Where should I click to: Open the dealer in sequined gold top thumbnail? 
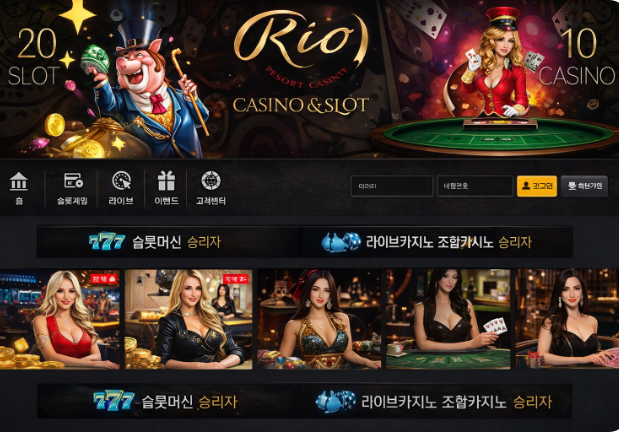click(x=319, y=319)
